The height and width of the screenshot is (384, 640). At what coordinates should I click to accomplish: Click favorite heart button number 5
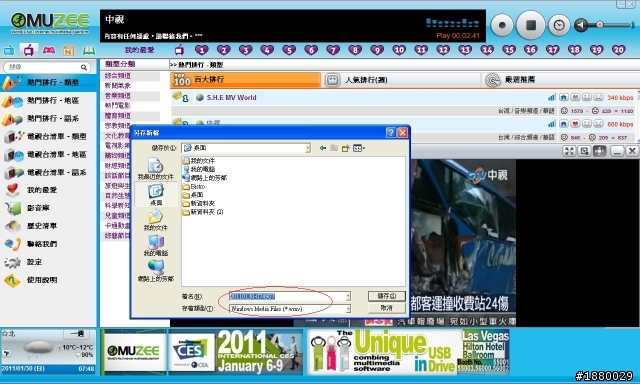click(289, 50)
